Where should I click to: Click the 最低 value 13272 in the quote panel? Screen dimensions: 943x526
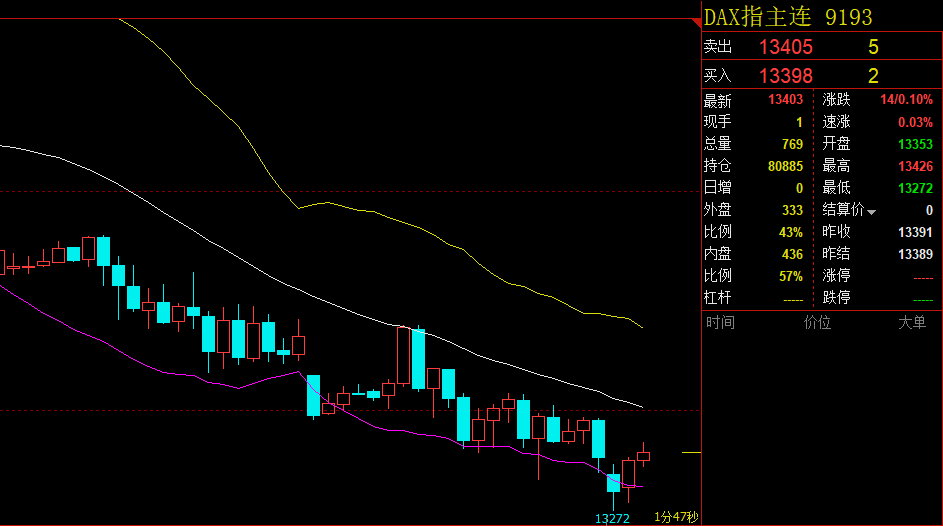tap(915, 188)
